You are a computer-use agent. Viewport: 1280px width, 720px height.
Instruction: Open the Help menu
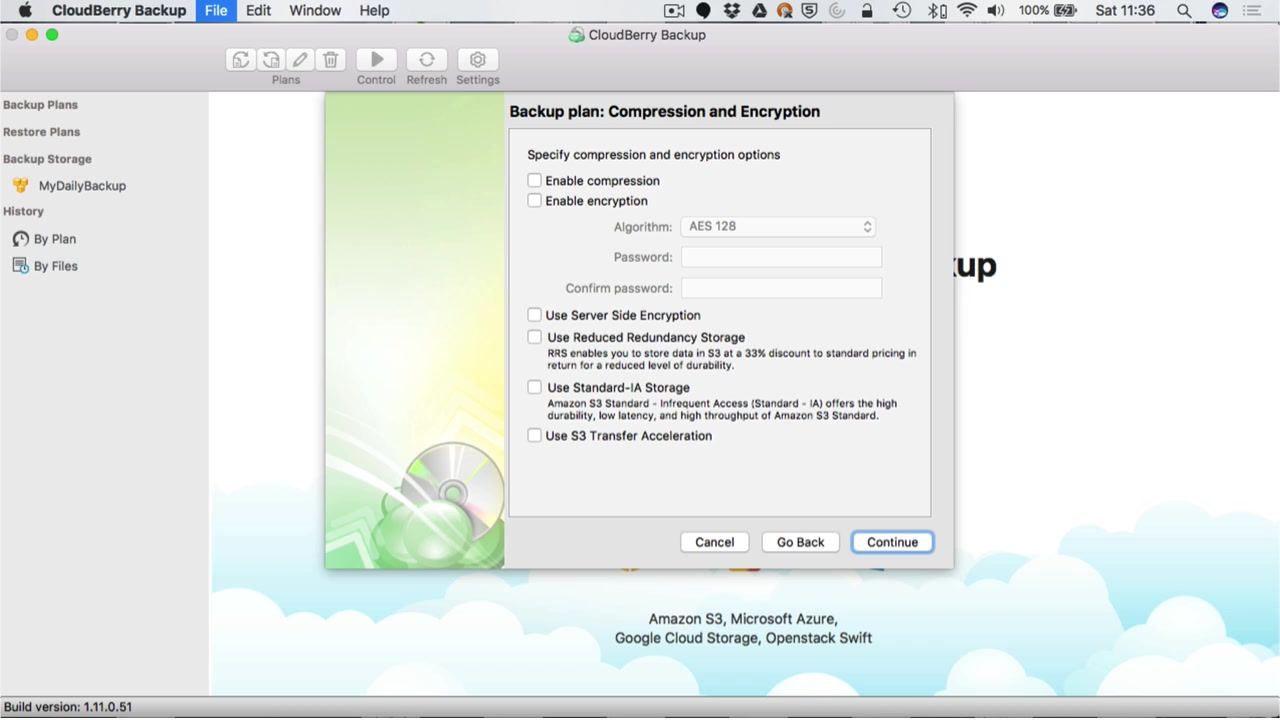(374, 11)
